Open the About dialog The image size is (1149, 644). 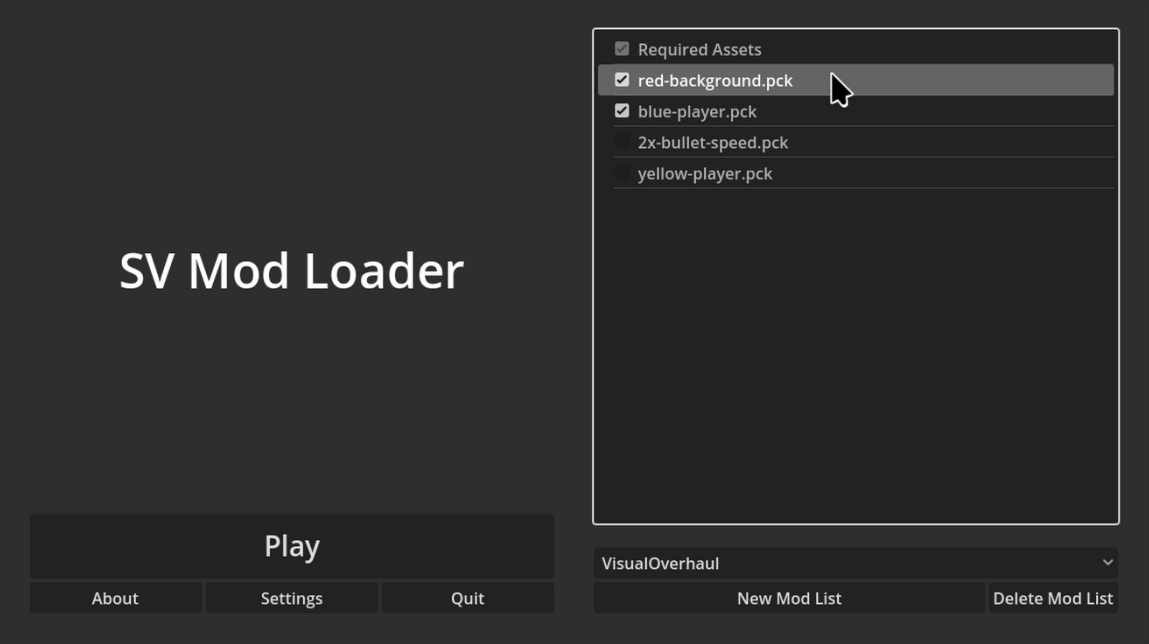tap(115, 598)
